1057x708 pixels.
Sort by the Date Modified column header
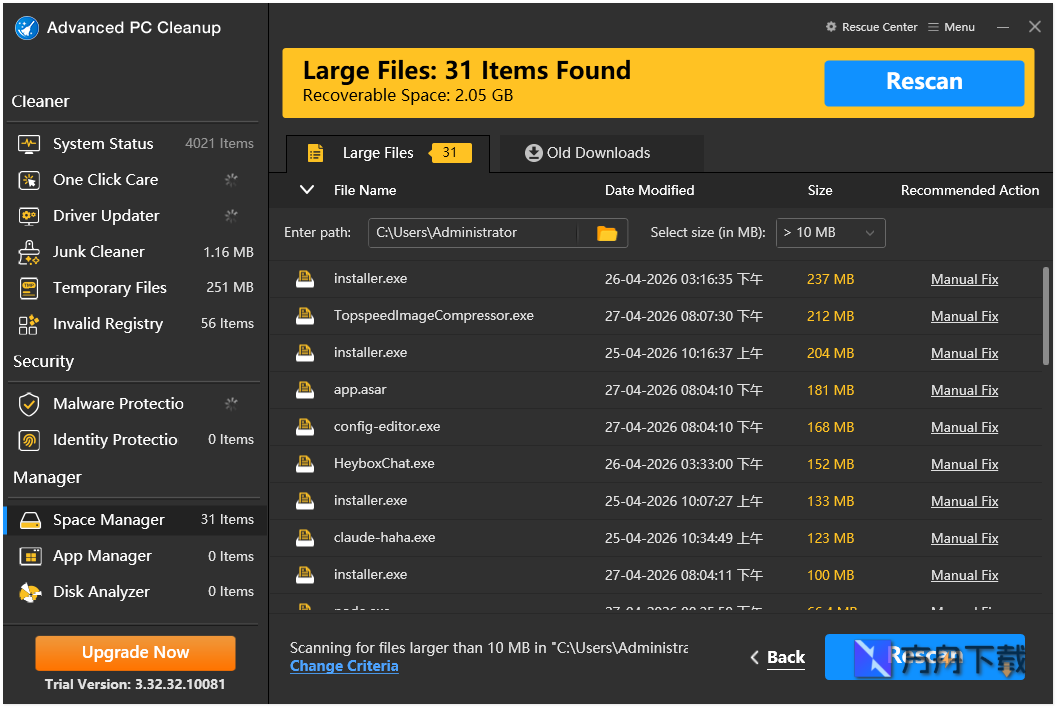pyautogui.click(x=649, y=191)
